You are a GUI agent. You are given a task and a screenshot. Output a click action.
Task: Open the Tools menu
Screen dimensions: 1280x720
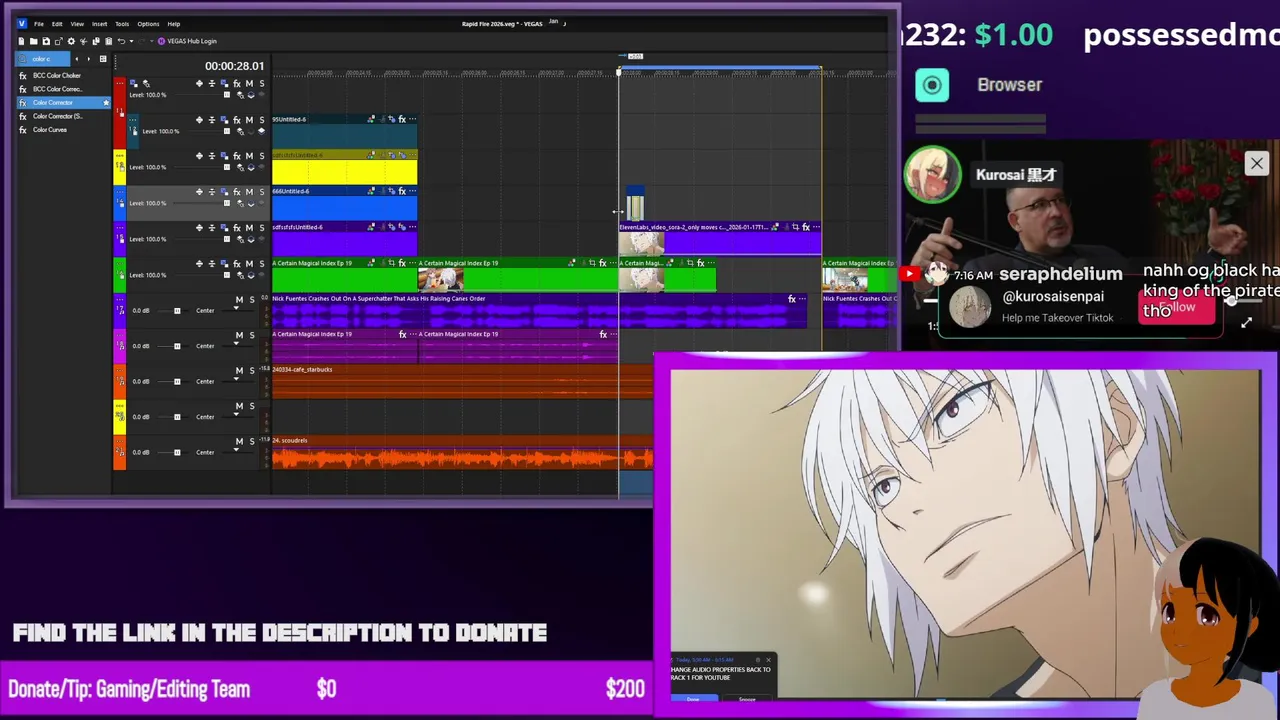point(122,24)
